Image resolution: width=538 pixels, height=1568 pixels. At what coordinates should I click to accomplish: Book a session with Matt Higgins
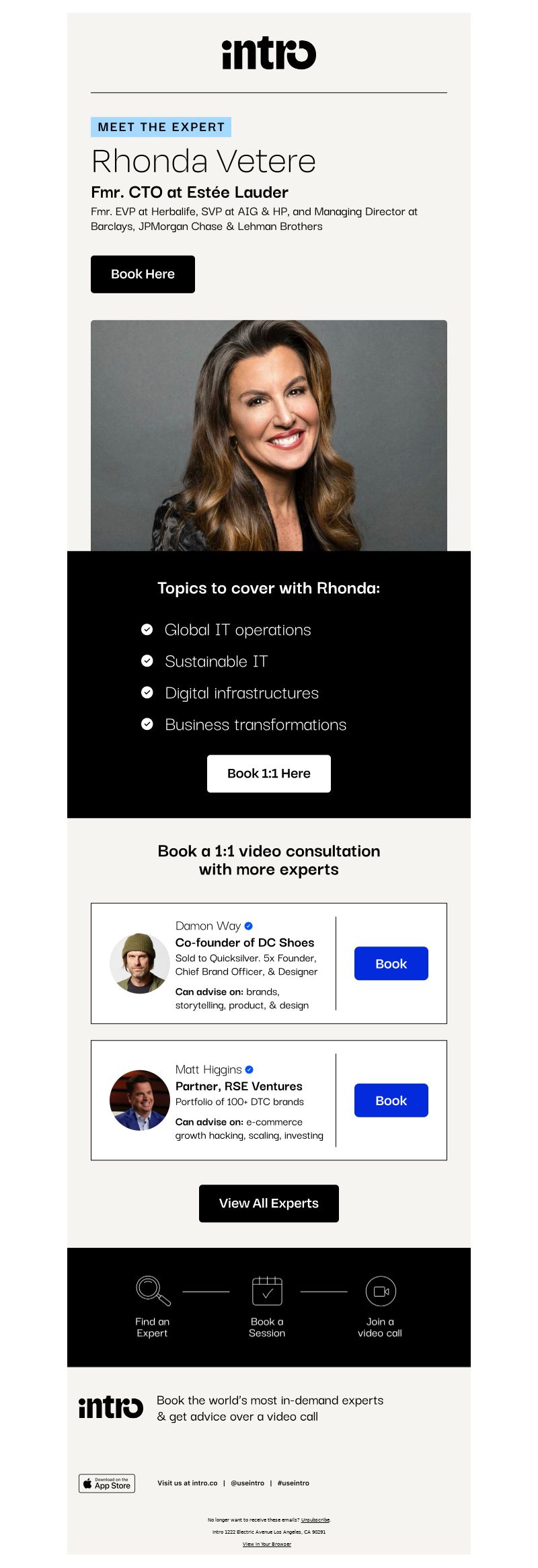391,1100
